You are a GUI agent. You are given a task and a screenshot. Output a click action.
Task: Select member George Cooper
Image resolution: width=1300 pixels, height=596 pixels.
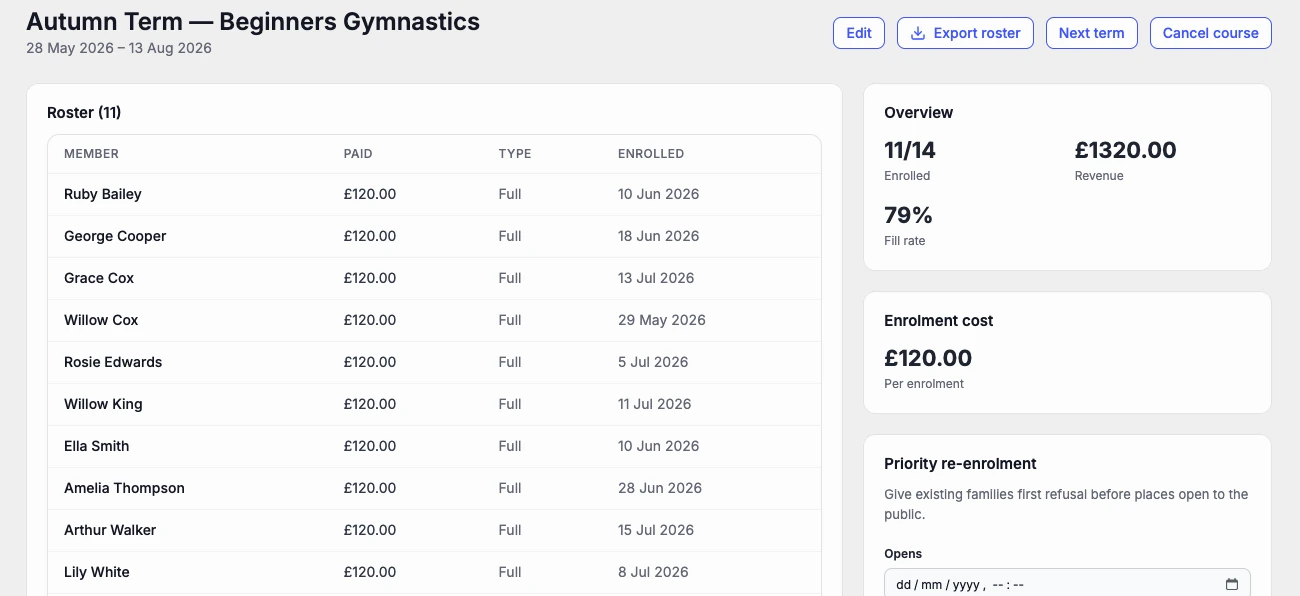pos(115,236)
